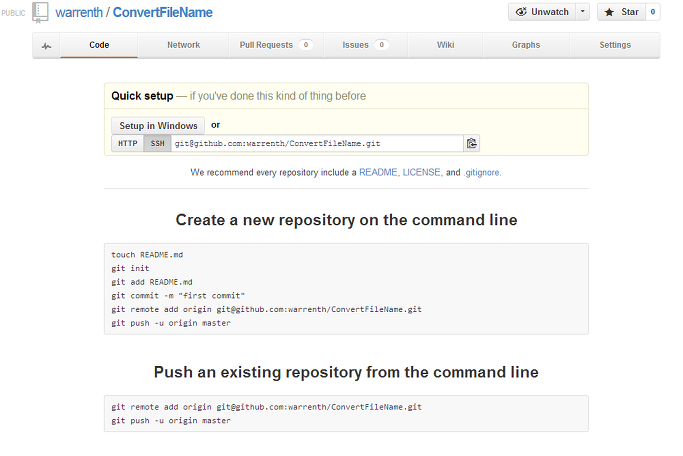
Task: Expand the Unwatch dropdown arrow
Action: point(582,12)
